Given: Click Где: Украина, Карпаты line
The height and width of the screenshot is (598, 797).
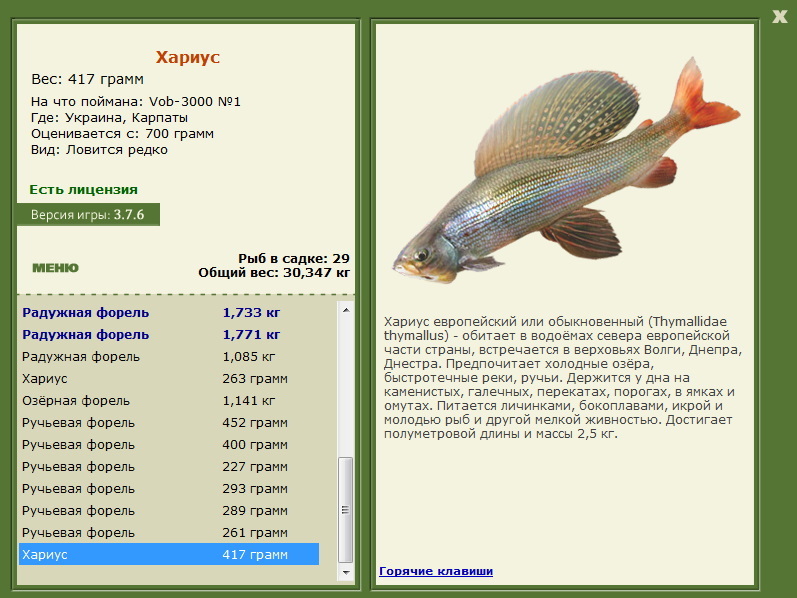Looking at the screenshot, I should [x=109, y=118].
